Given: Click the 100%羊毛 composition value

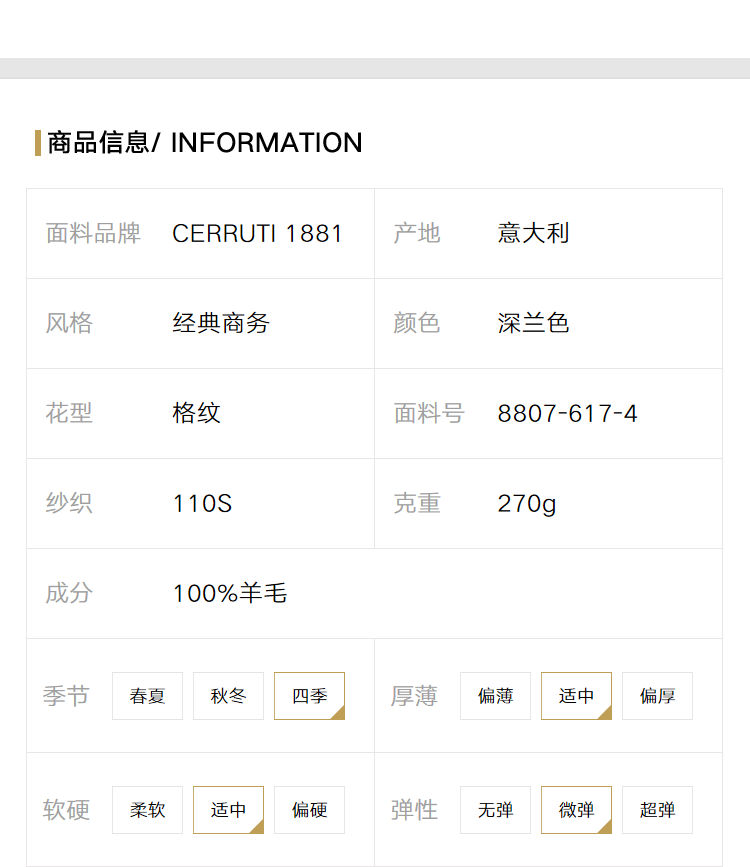Looking at the screenshot, I should point(230,593).
